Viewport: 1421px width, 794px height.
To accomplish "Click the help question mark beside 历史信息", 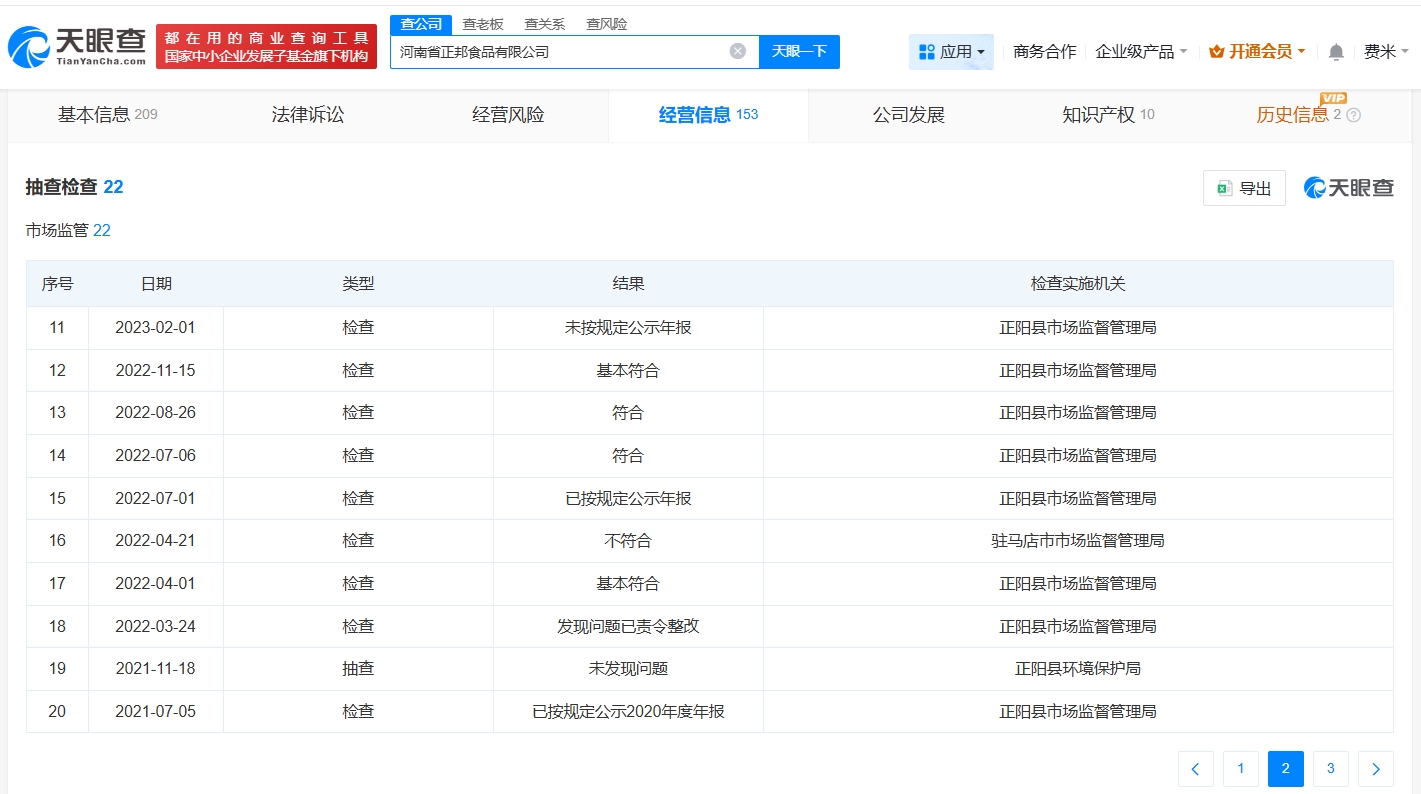I will [x=1354, y=115].
